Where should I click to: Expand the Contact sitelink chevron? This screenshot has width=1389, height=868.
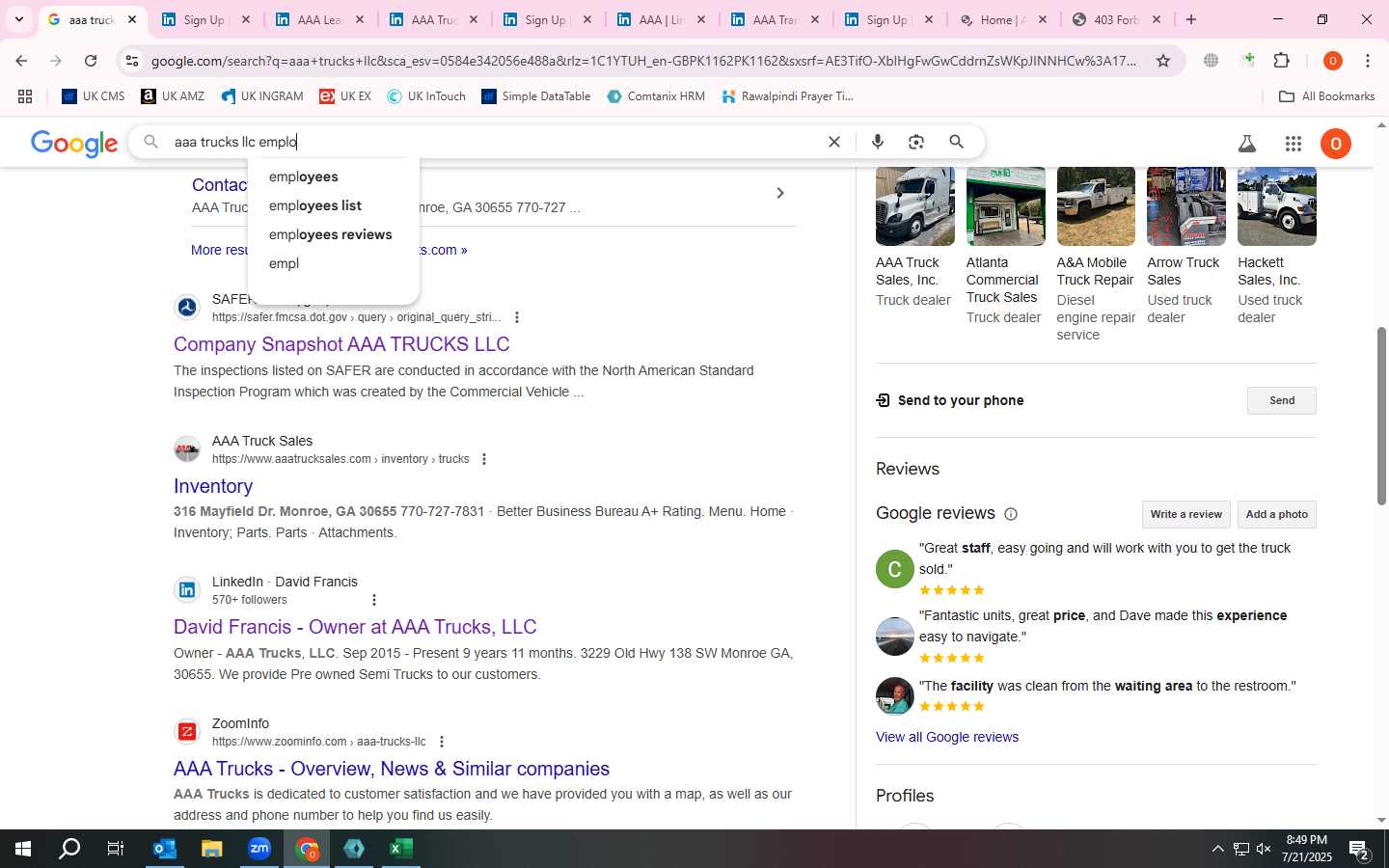[780, 193]
